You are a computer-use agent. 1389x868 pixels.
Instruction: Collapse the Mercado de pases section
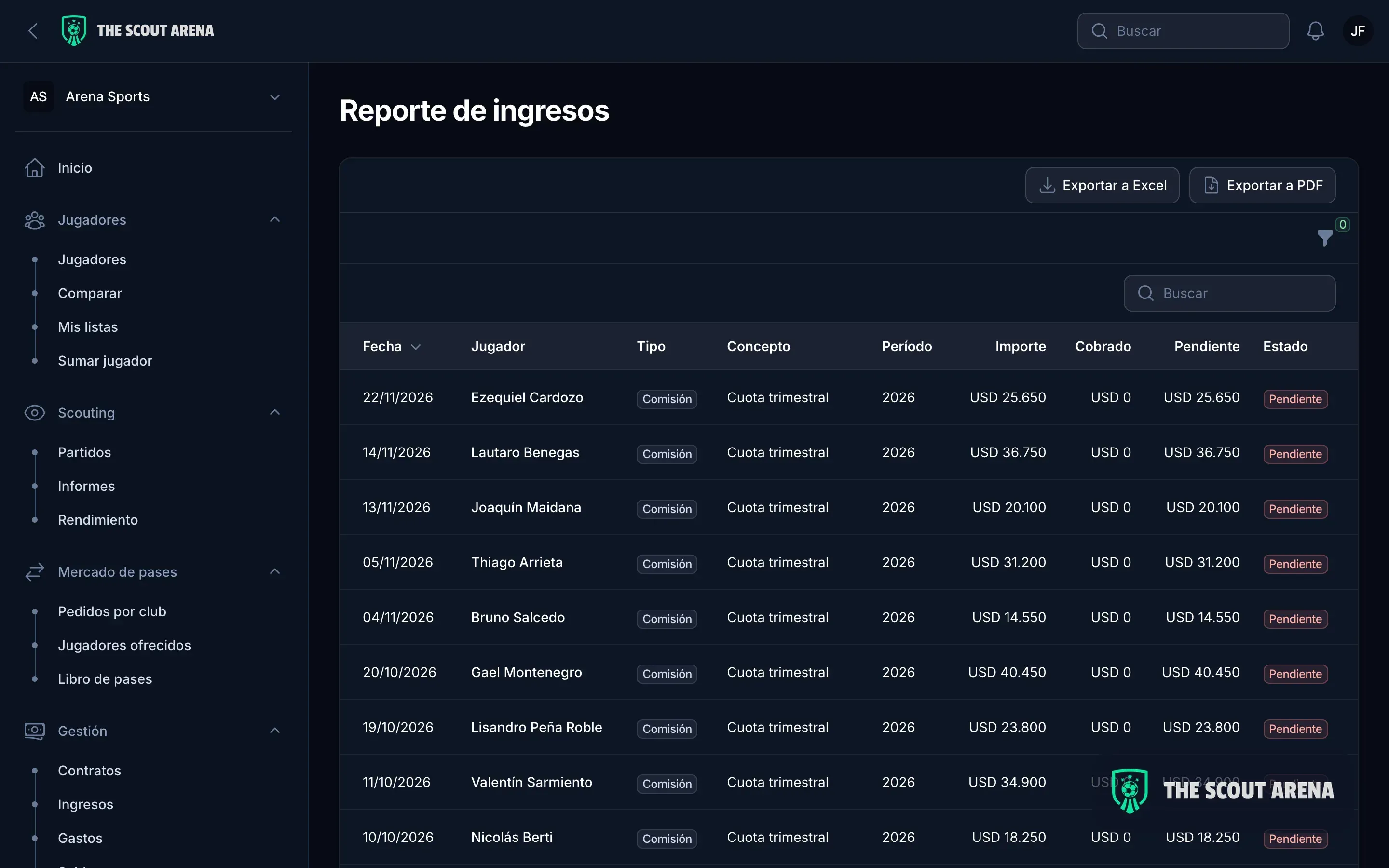275,572
